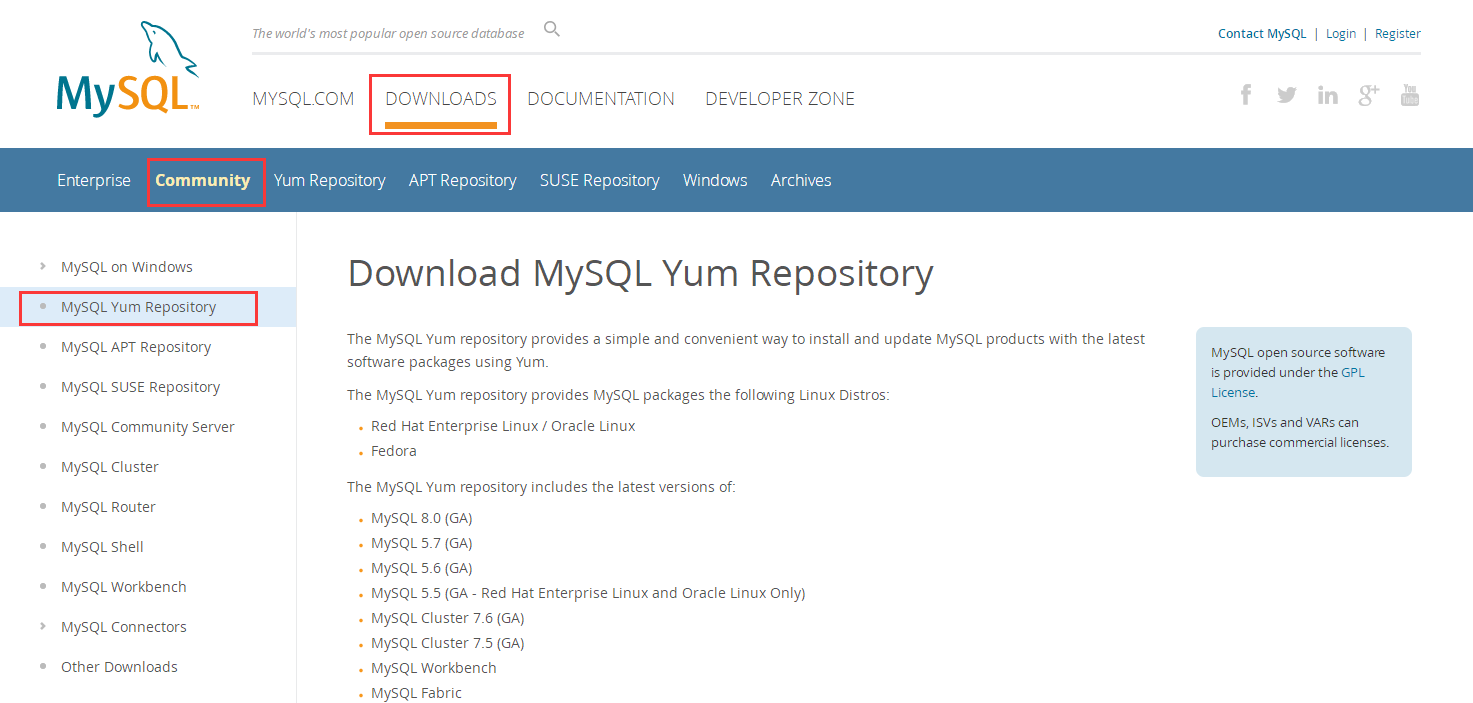Expand the MySQL on Windows sidebar arrow
This screenshot has height=703, width=1473.
pyautogui.click(x=42, y=267)
